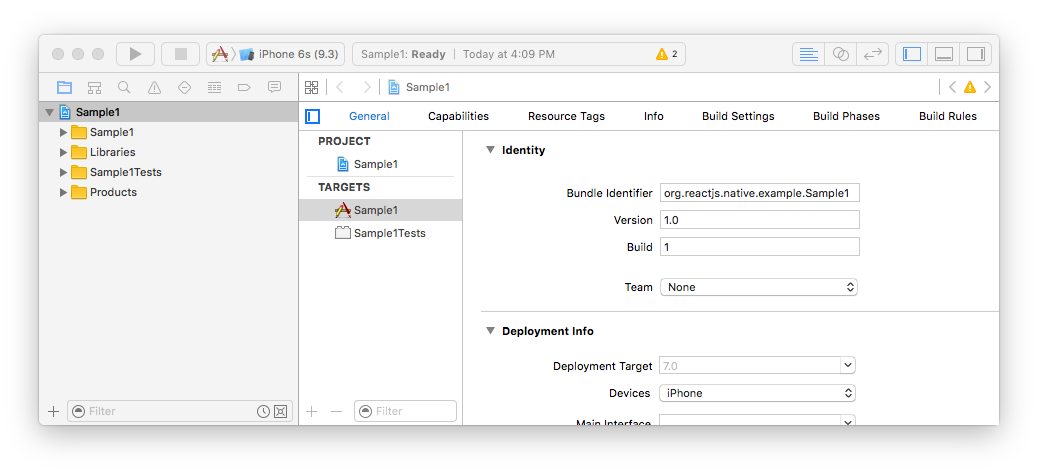1044x469 pixels.
Task: Open the Test navigator
Action: pyautogui.click(x=184, y=87)
